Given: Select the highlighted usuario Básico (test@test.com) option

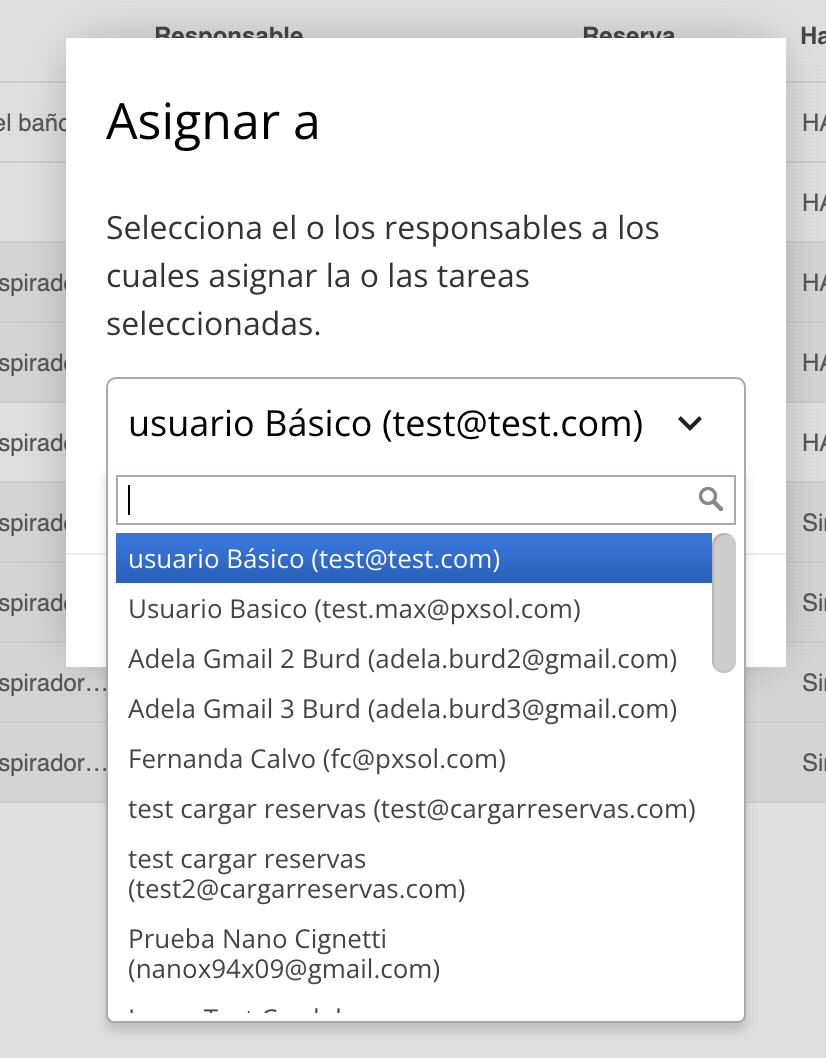Looking at the screenshot, I should point(314,559).
